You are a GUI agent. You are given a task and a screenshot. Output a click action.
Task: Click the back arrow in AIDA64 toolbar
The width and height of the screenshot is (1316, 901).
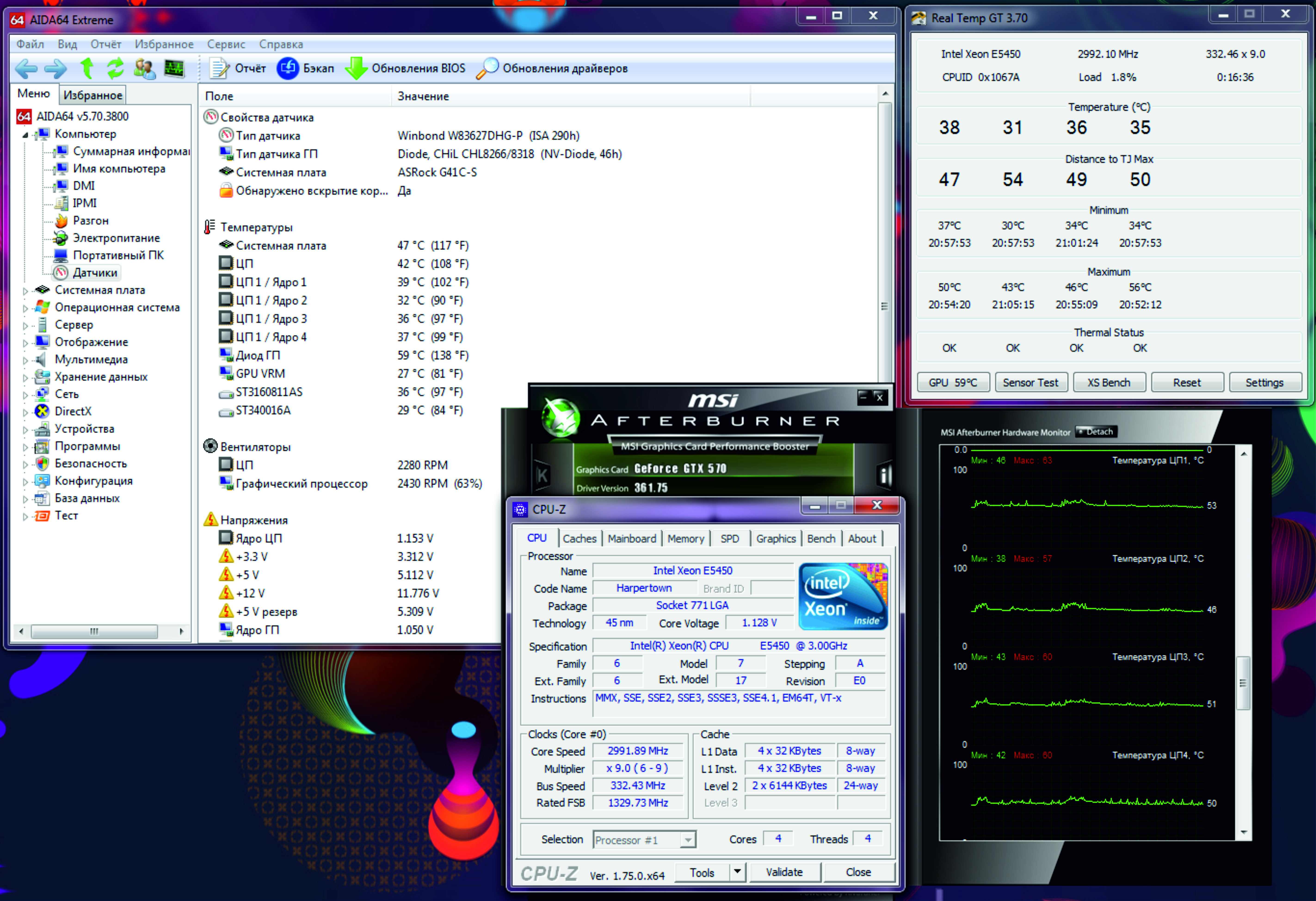click(26, 68)
